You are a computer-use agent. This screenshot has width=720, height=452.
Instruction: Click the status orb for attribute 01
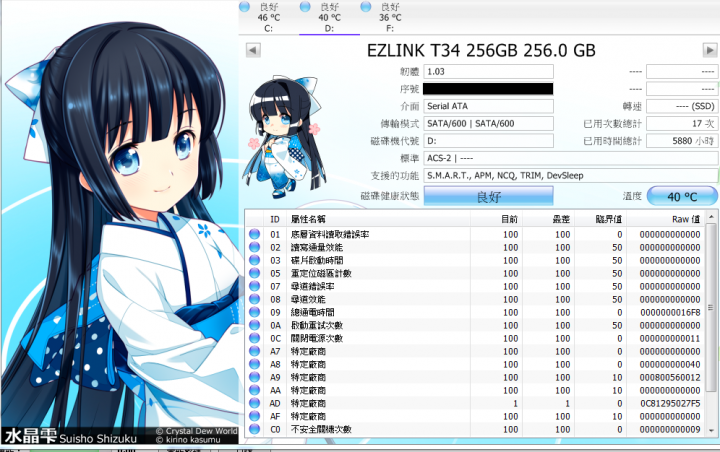(254, 234)
